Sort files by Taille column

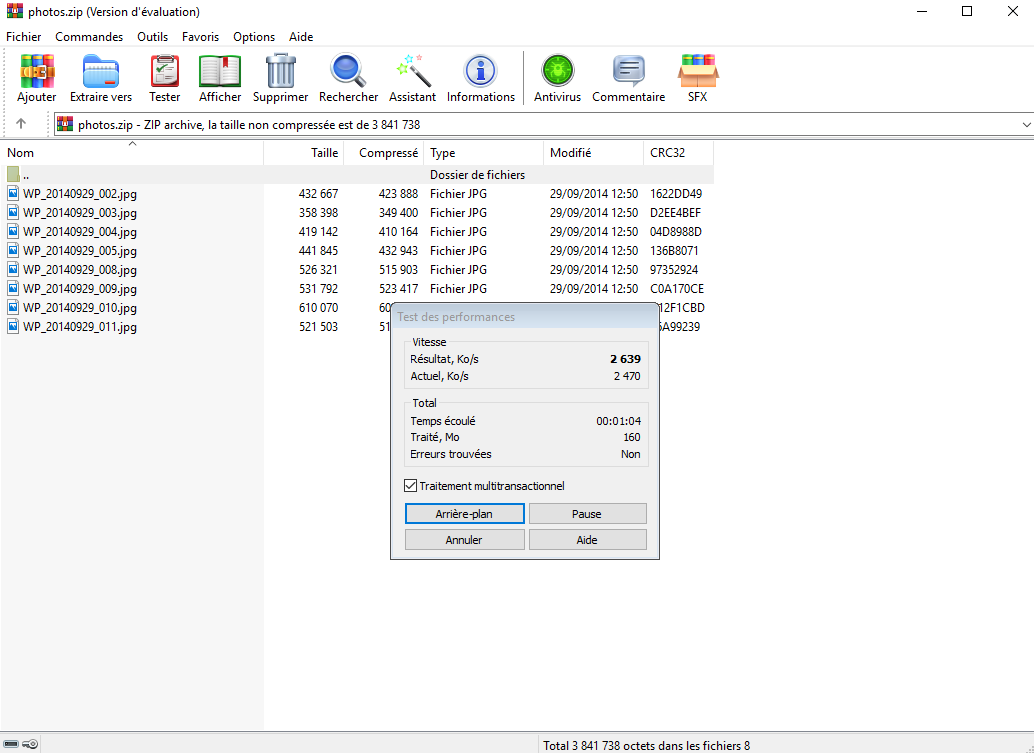304,153
